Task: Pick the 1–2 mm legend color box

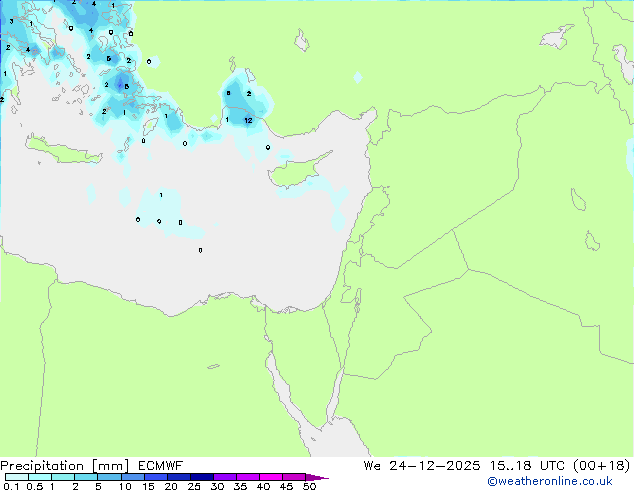Action: pyautogui.click(x=63, y=477)
